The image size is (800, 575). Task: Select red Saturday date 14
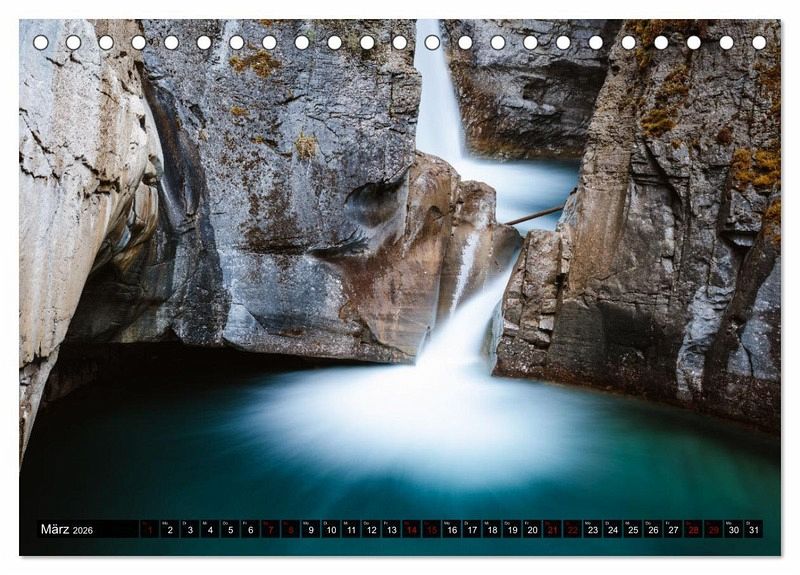412,529
